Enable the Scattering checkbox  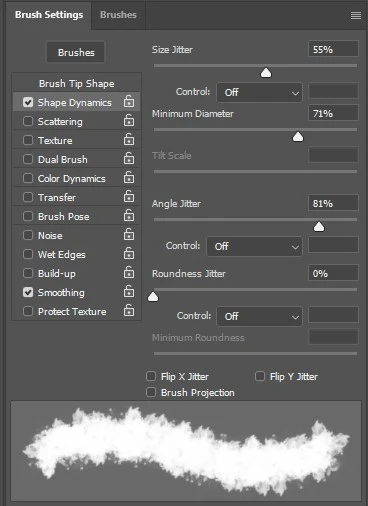coord(28,121)
